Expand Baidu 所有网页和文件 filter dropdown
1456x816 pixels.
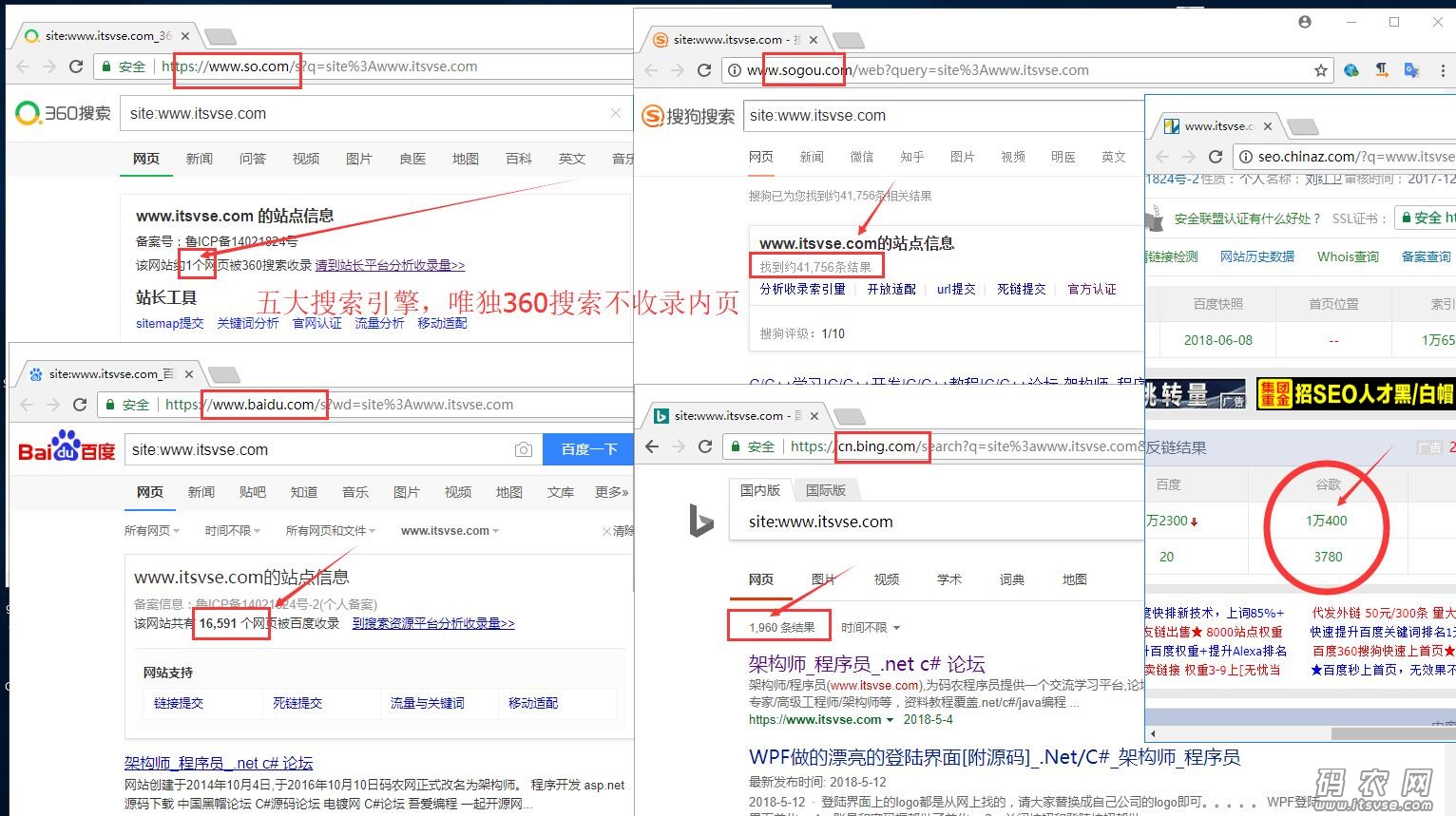click(331, 531)
